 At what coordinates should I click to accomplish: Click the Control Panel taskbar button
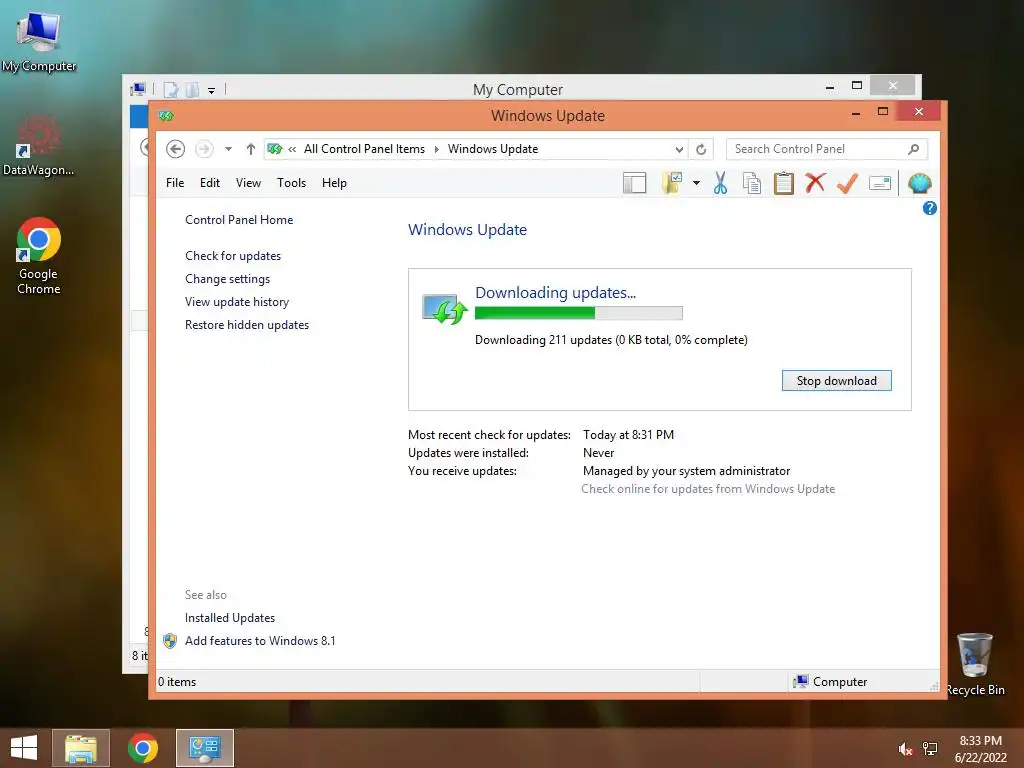tap(205, 748)
